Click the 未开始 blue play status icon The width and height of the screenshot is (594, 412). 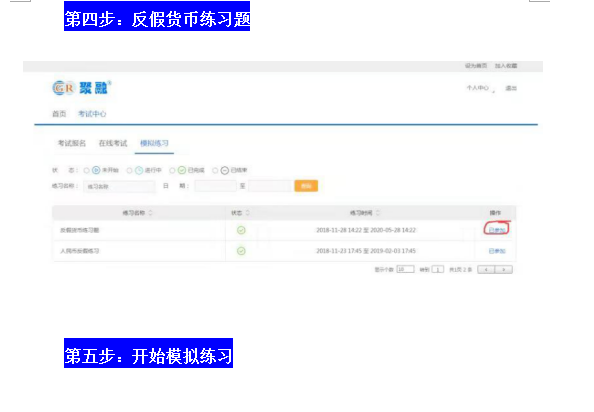click(x=96, y=170)
